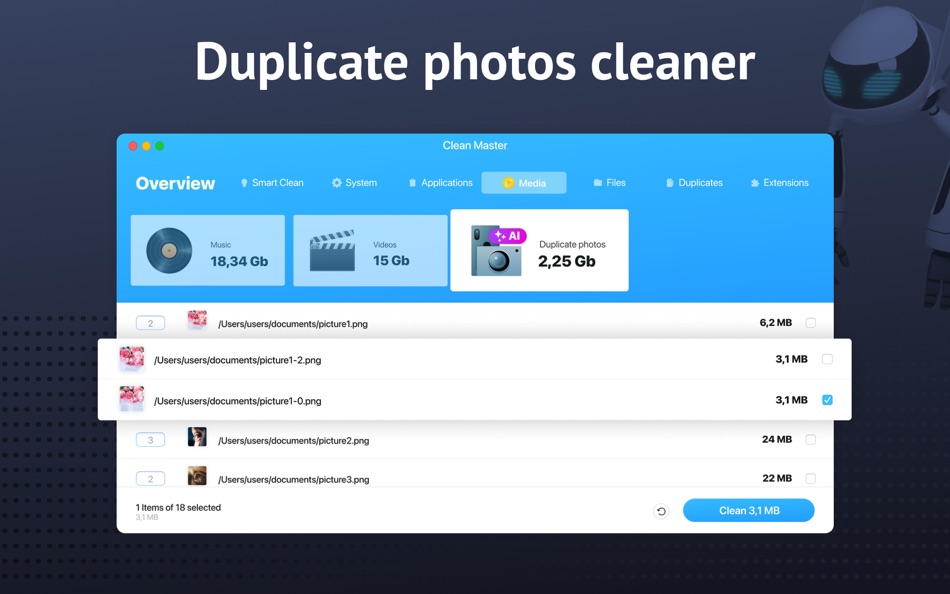Click the circular refresh icon

(661, 511)
